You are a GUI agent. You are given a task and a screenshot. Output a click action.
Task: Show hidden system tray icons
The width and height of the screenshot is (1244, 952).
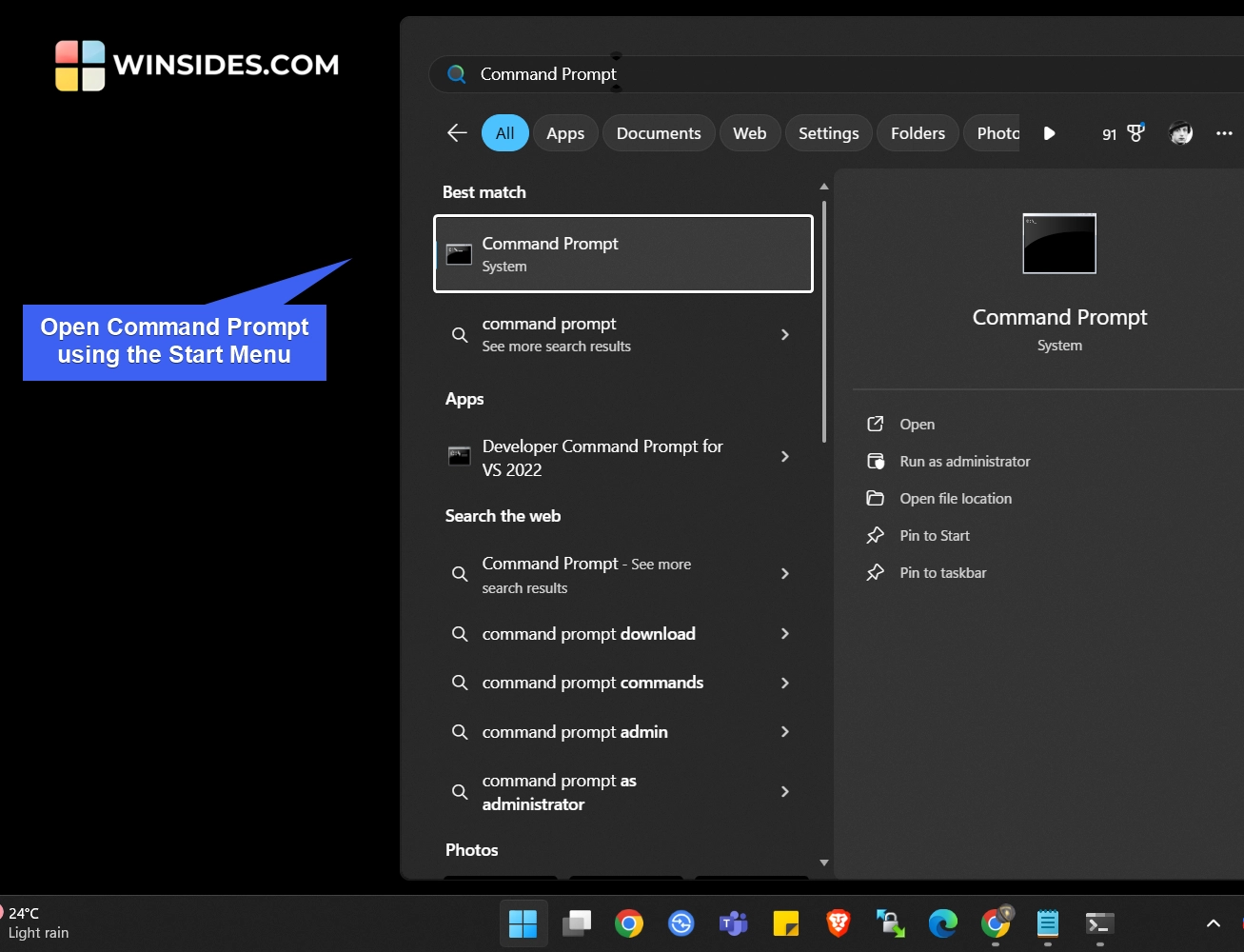tap(1213, 923)
